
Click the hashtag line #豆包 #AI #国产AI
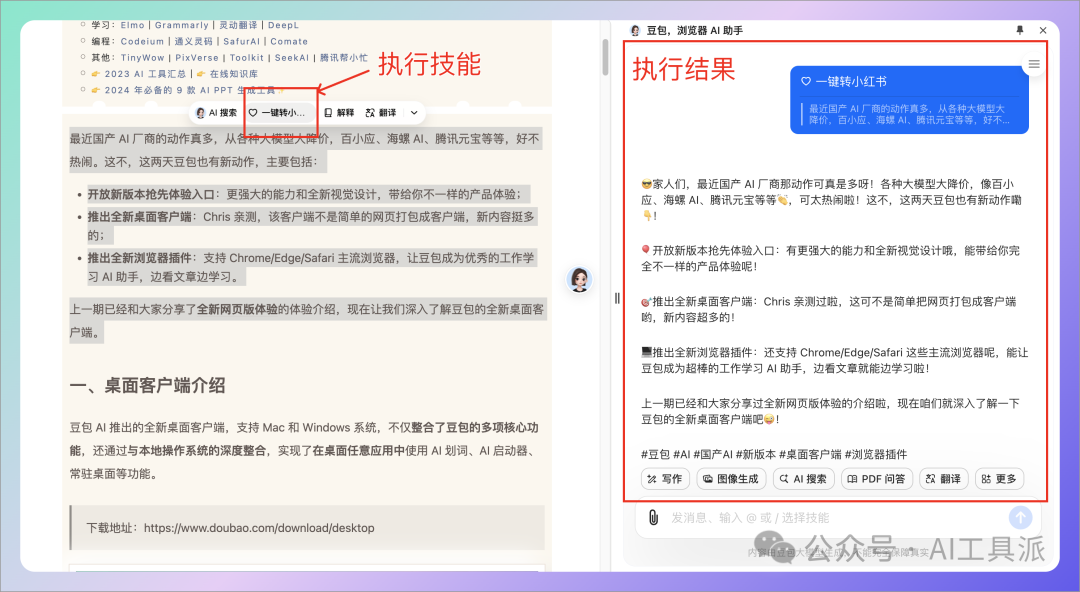773,455
